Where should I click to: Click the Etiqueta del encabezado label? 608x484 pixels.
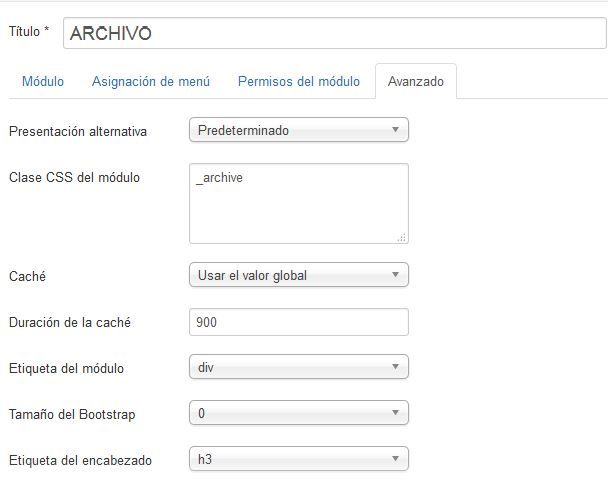coord(80,460)
